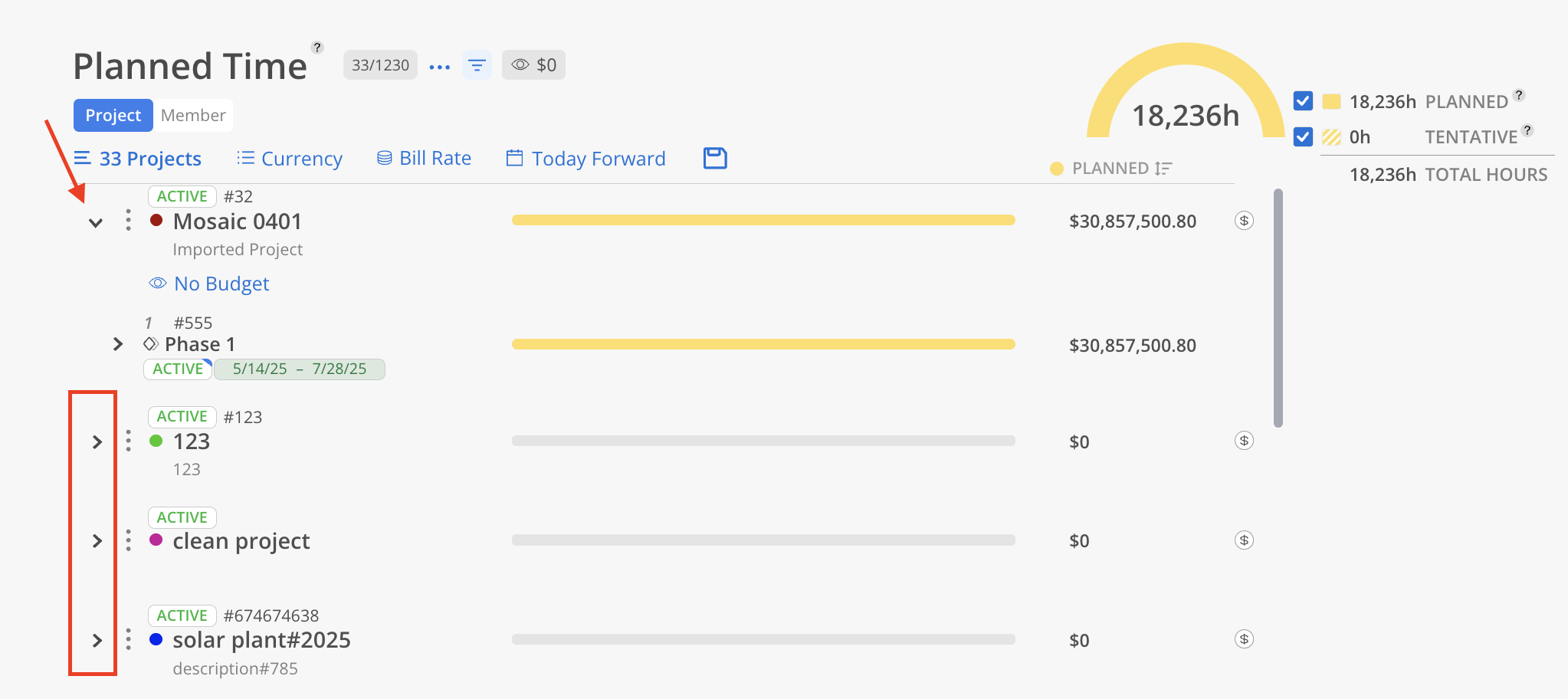The width and height of the screenshot is (1568, 699).
Task: Select the Project tab
Action: point(113,116)
